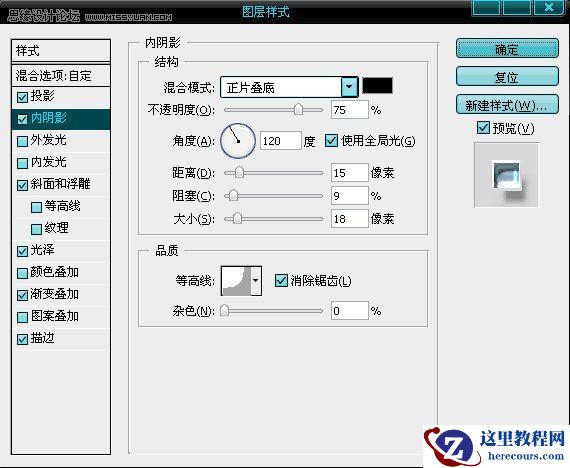Open the 等高线 contour picker arrow
The image size is (570, 468).
tap(256, 280)
